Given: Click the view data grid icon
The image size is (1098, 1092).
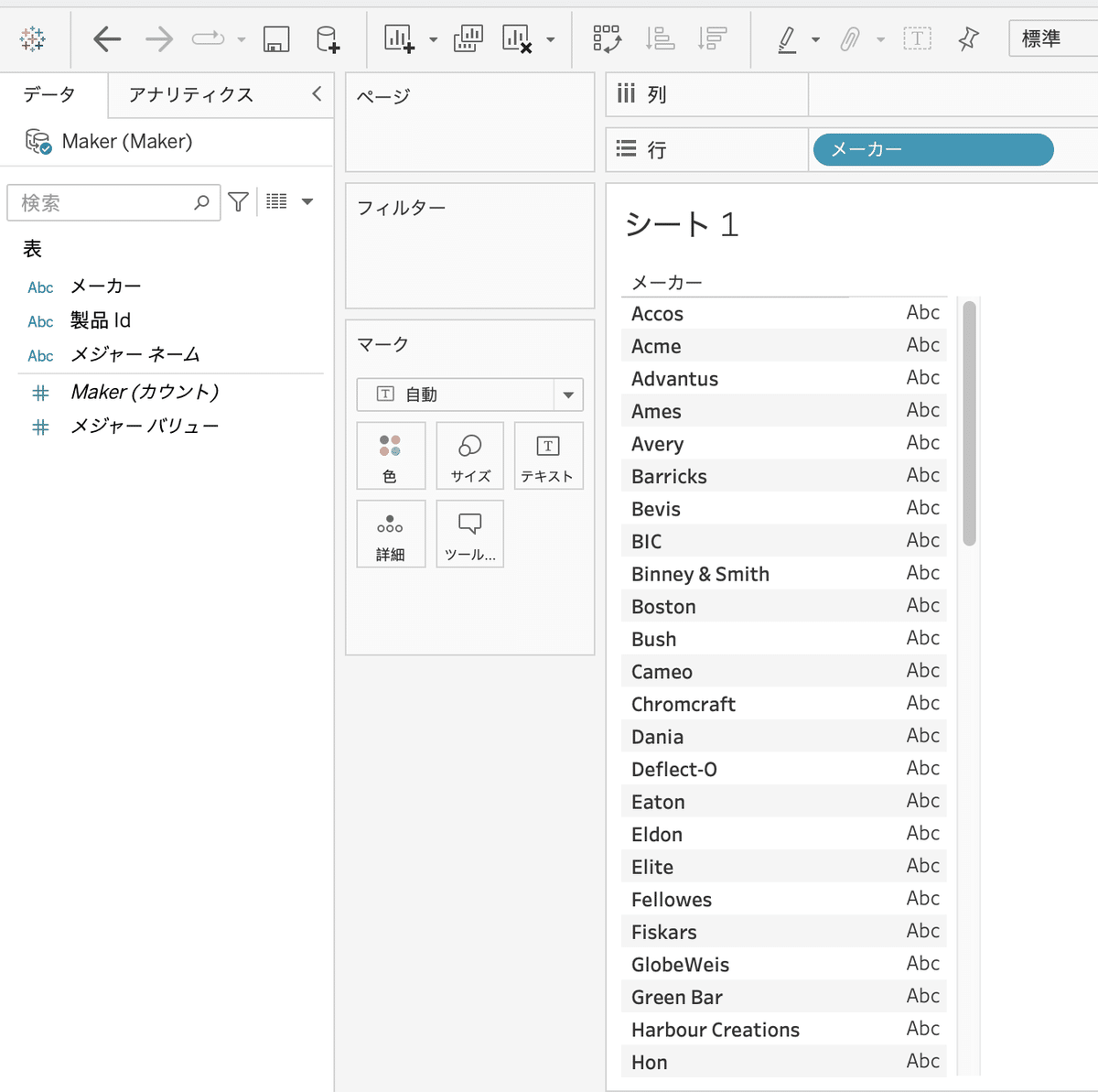Looking at the screenshot, I should point(276,201).
